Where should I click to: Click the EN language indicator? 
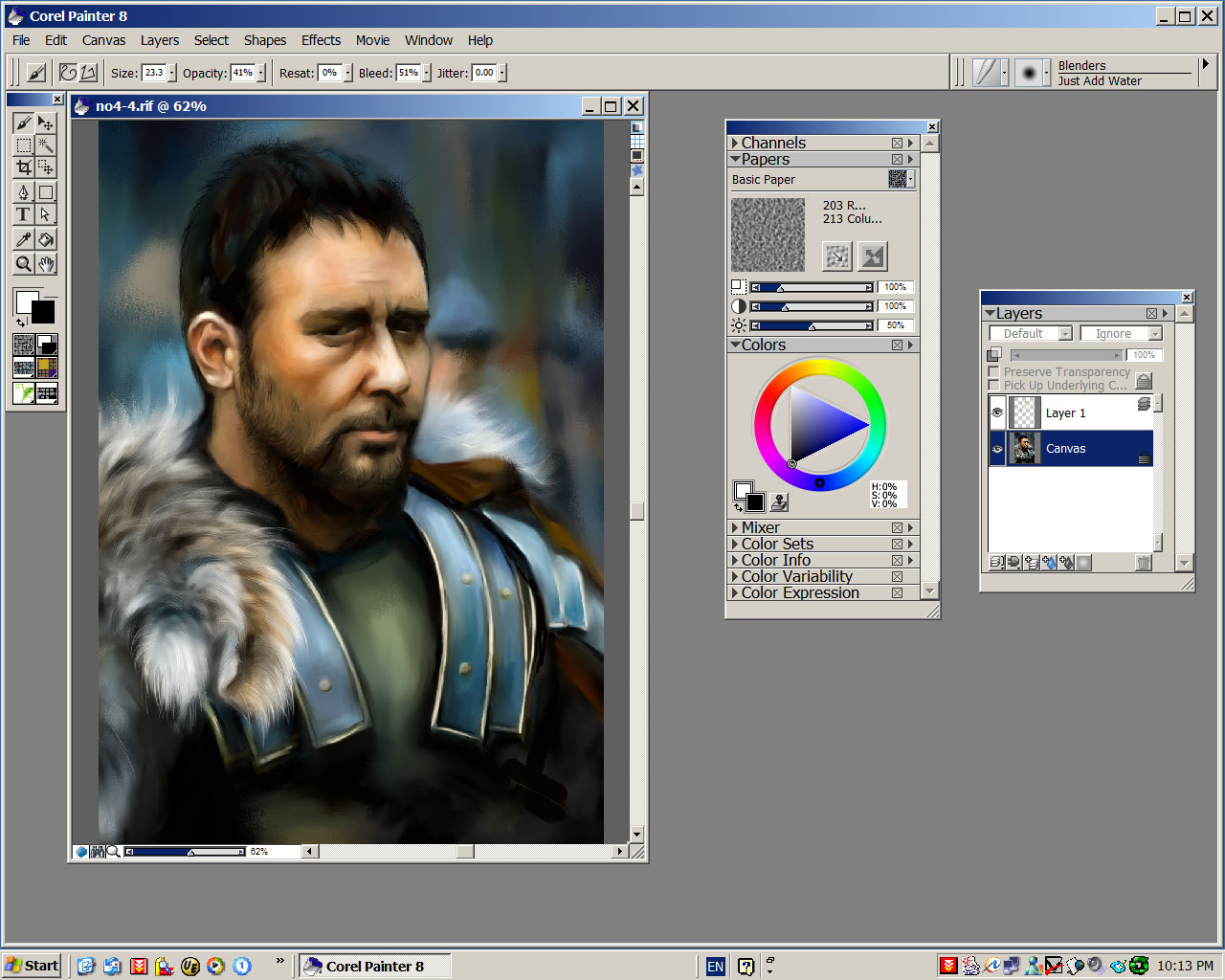point(715,967)
